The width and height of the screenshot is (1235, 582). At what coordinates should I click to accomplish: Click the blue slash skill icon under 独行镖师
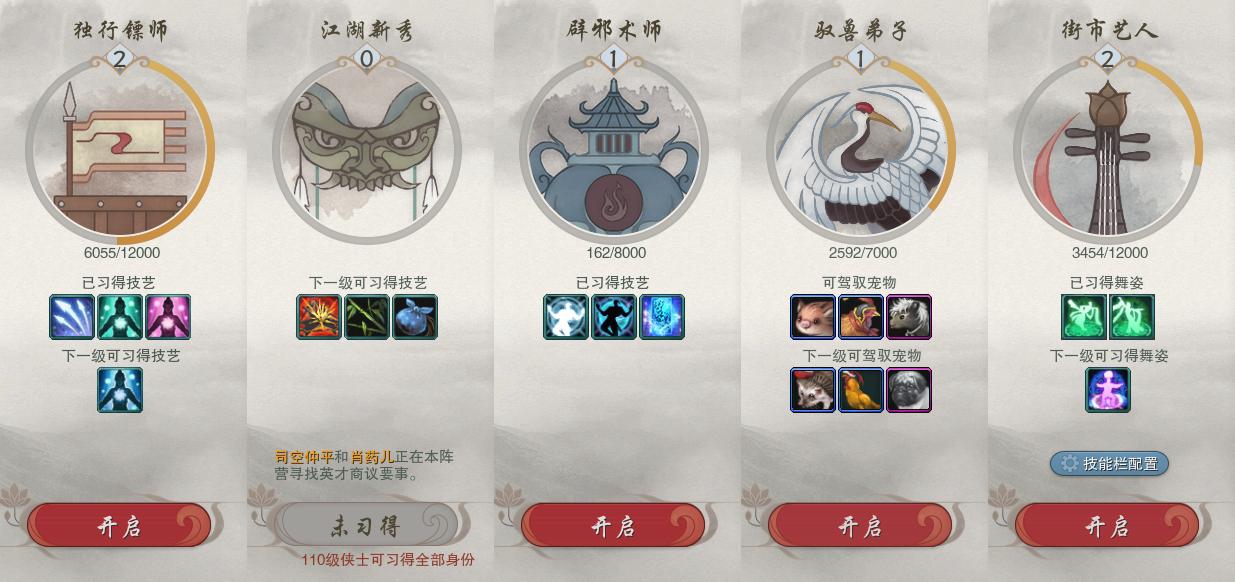[x=72, y=317]
